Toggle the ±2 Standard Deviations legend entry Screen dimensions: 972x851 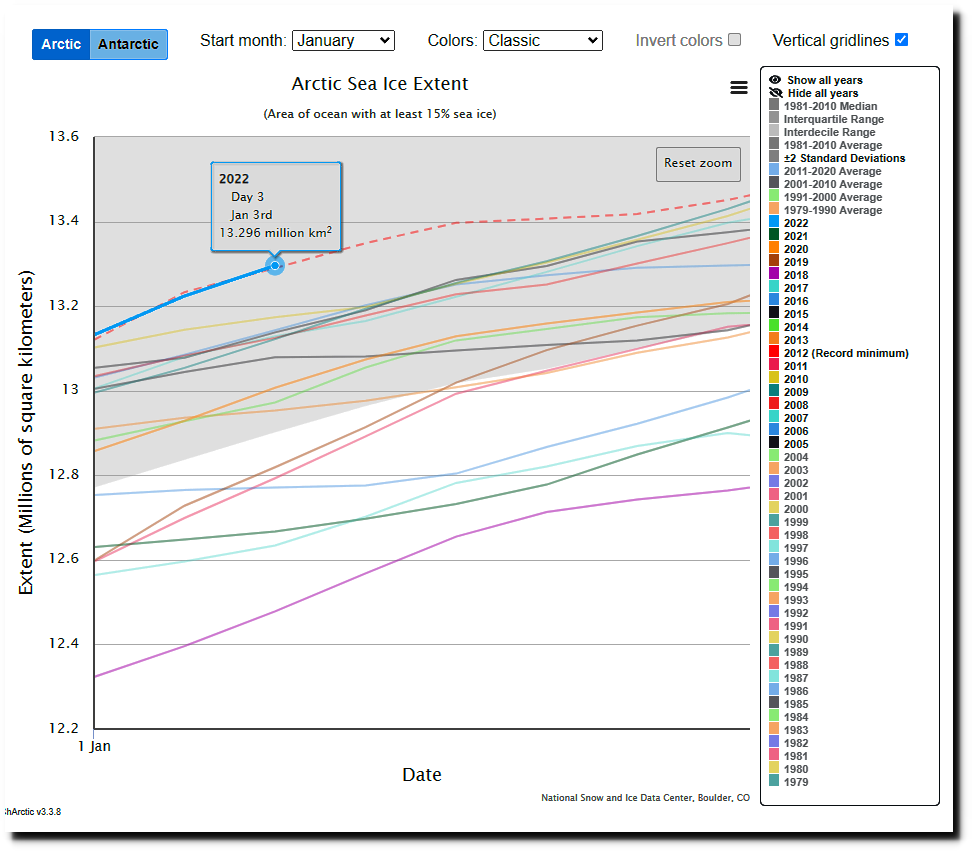pyautogui.click(x=844, y=158)
